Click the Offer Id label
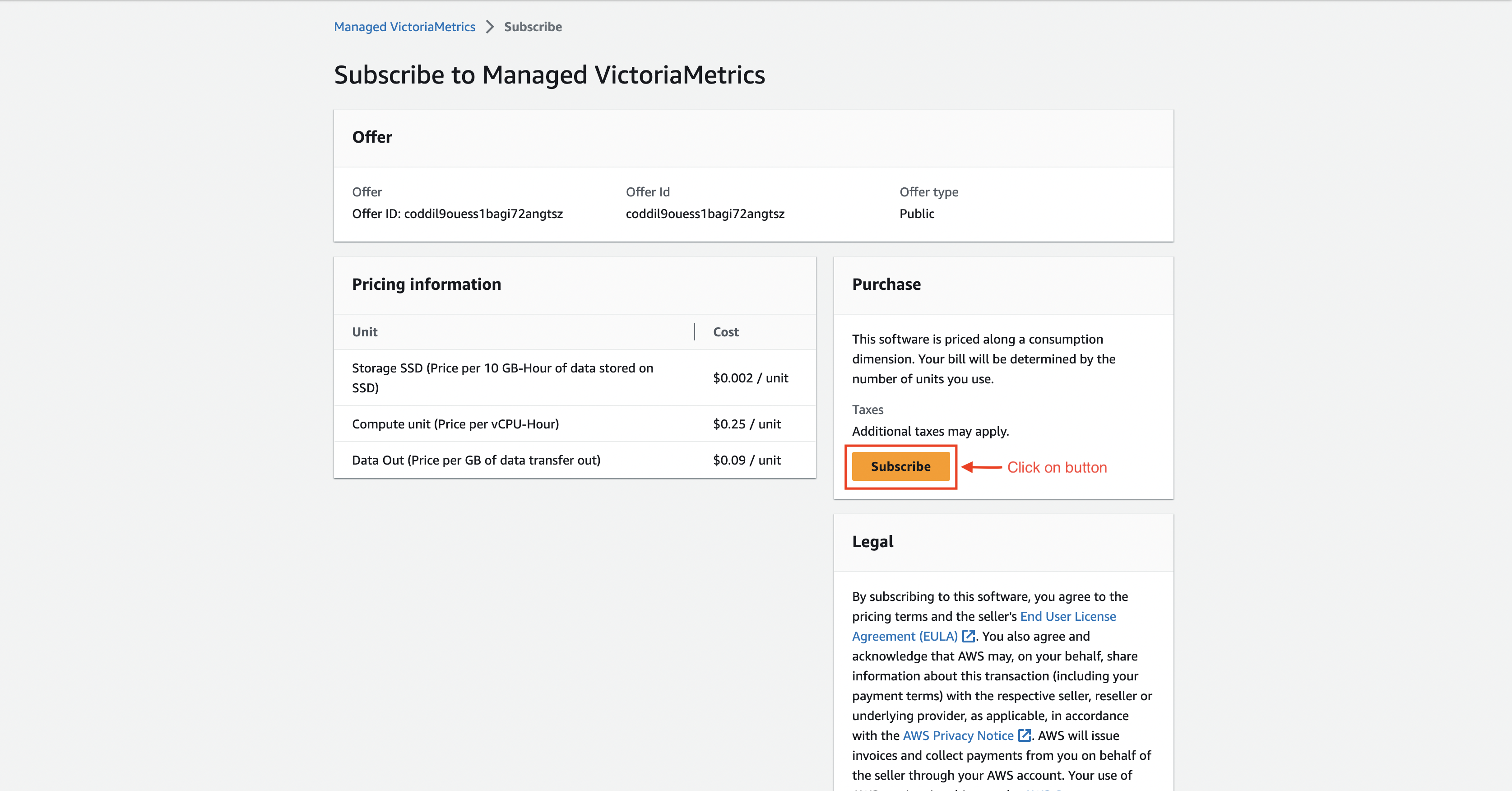Screen dimensions: 1512x791 [647, 192]
